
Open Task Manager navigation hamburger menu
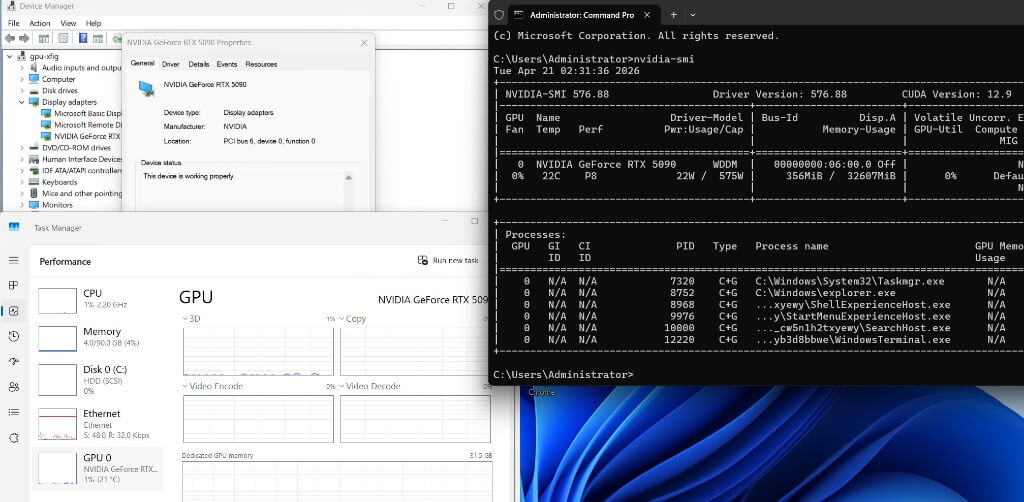[x=14, y=260]
